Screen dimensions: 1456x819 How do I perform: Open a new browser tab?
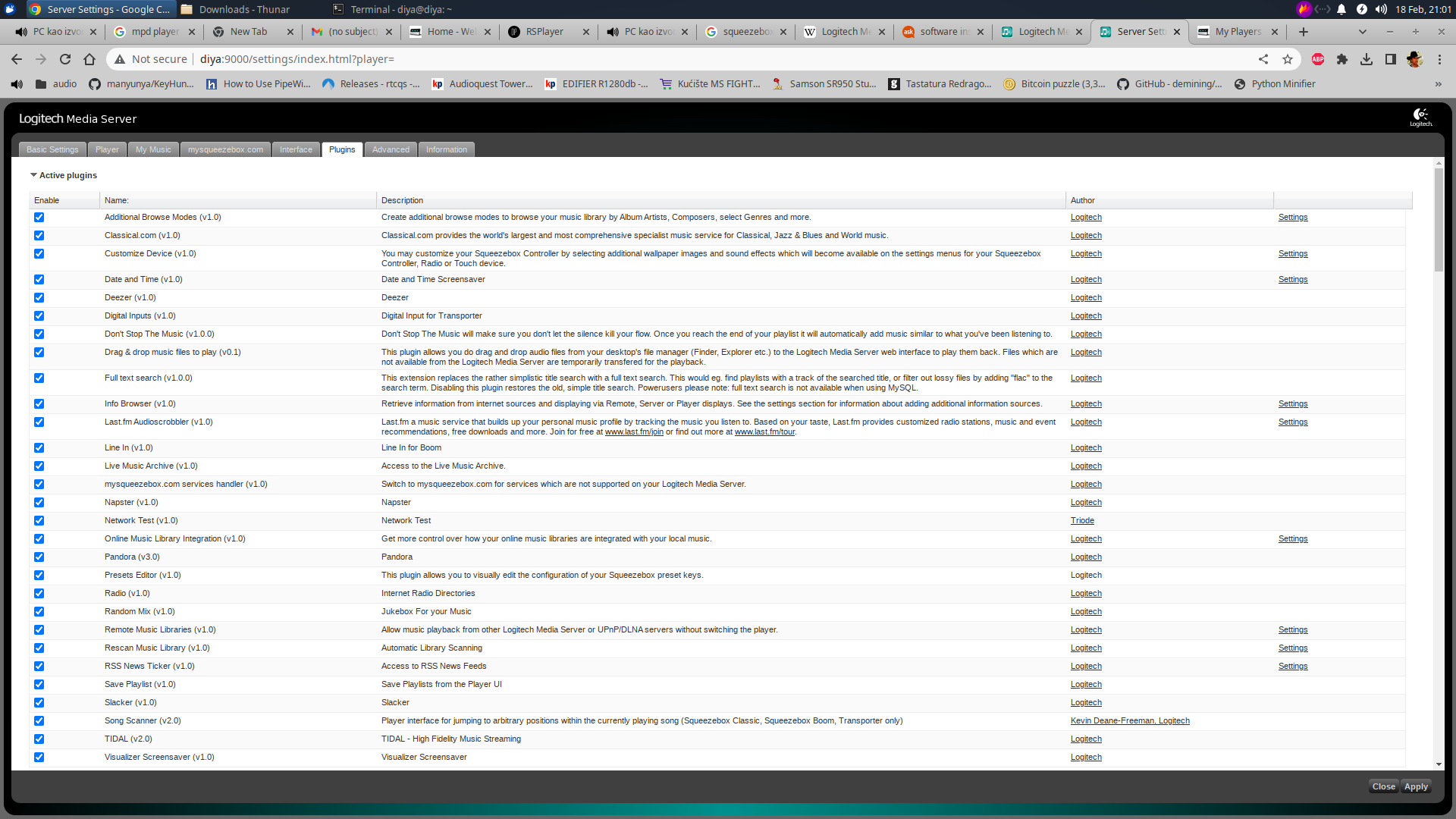1304,32
